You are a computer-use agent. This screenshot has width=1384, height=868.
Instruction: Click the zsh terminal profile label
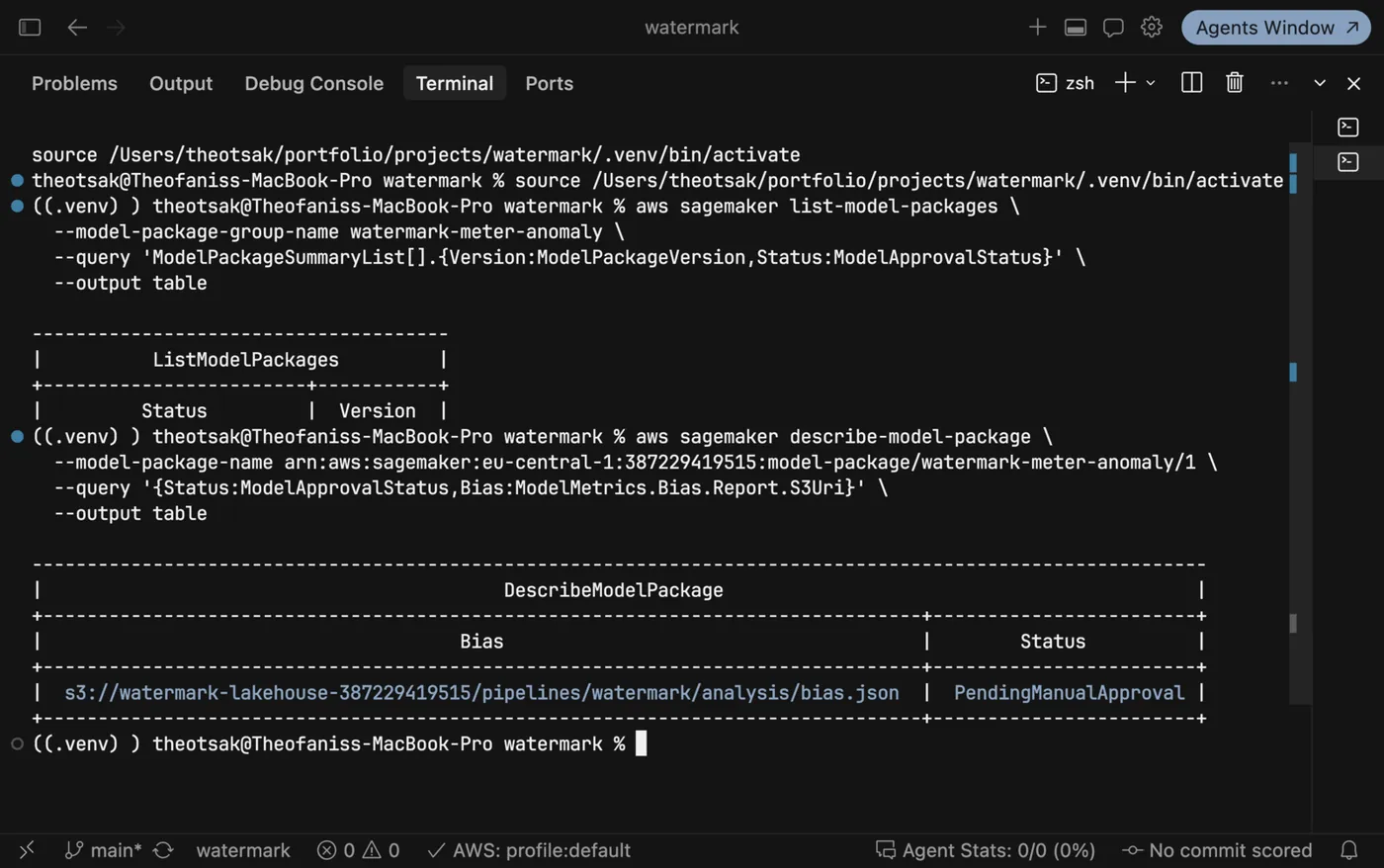[x=1066, y=83]
